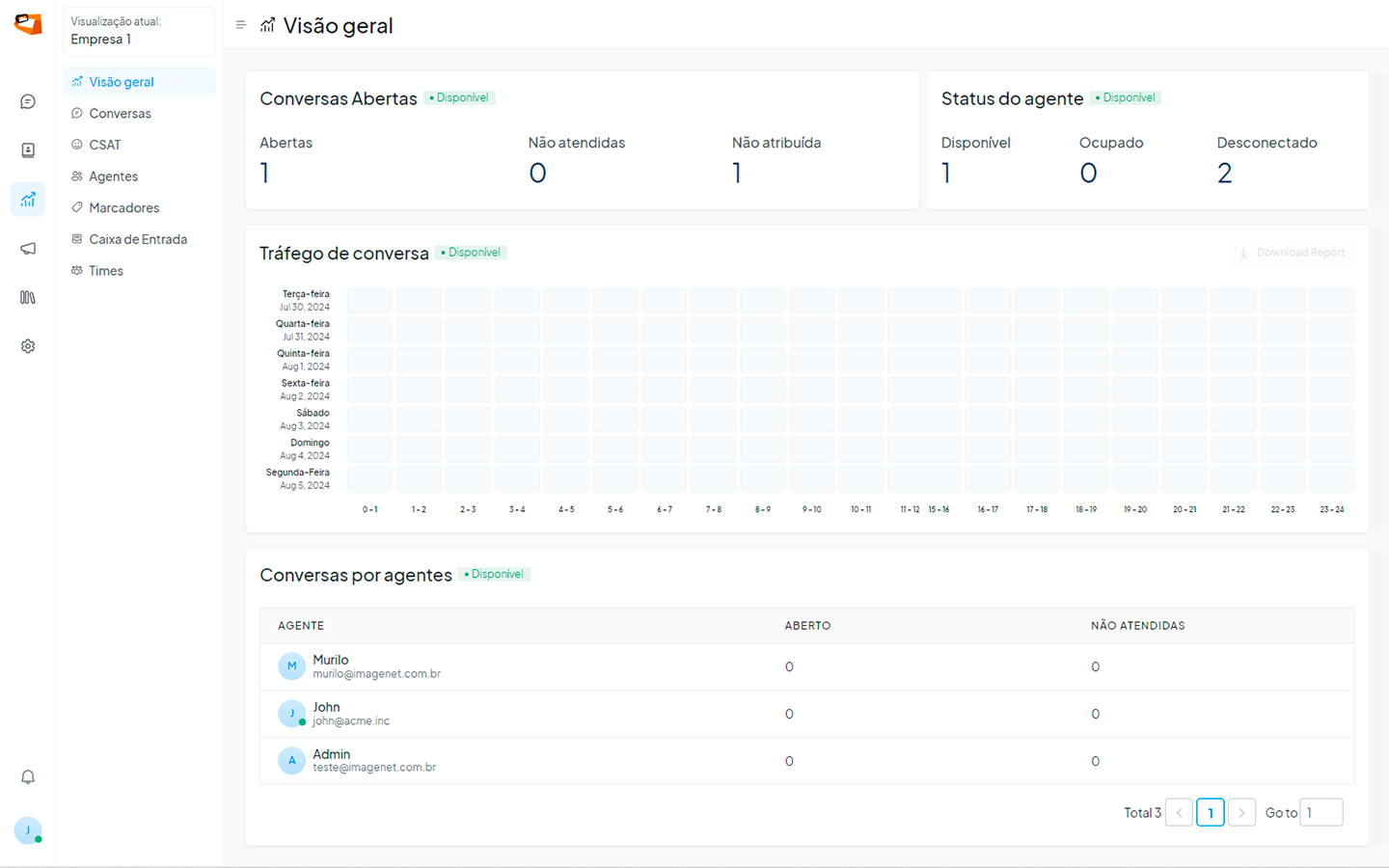The height and width of the screenshot is (868, 1389).
Task: Select the Conversas report menu item
Action: 120,114
